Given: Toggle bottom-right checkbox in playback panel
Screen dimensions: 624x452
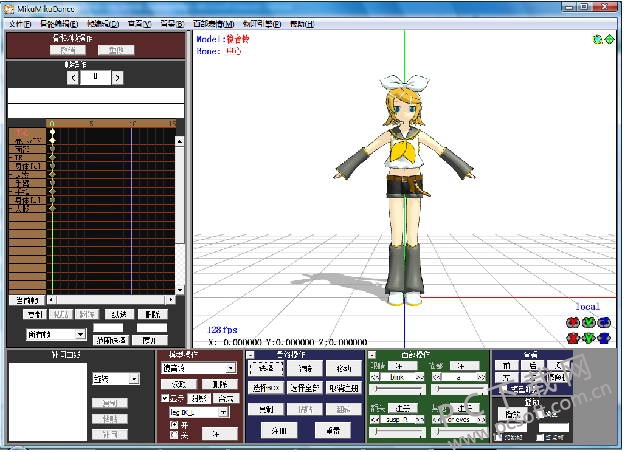Looking at the screenshot, I should [x=540, y=437].
